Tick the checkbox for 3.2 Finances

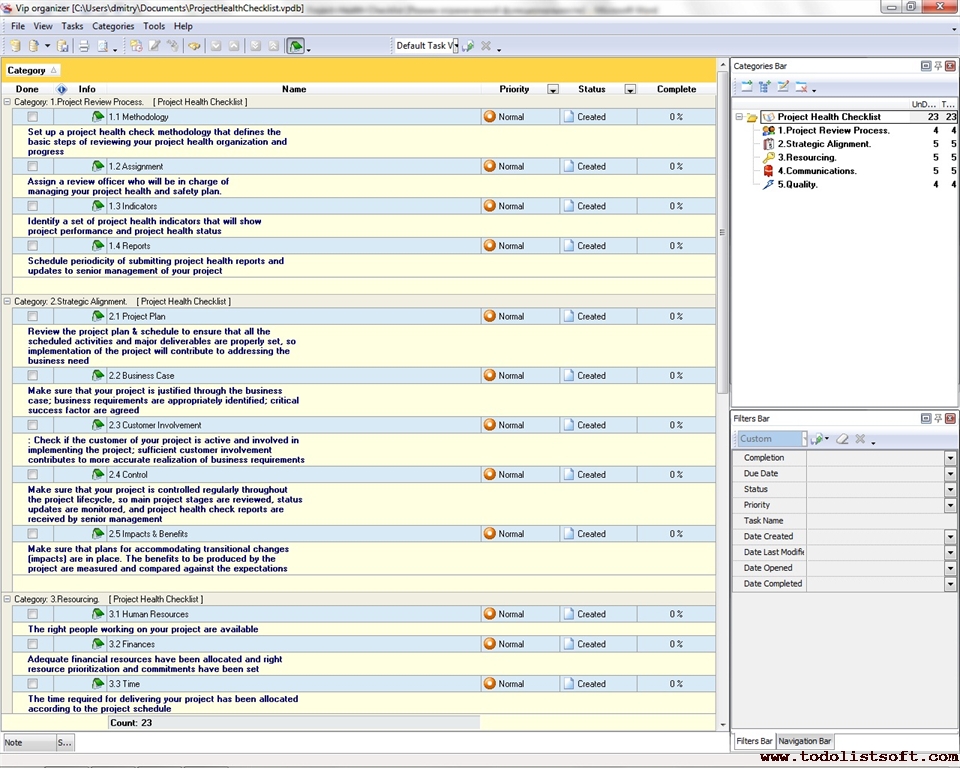tap(33, 645)
